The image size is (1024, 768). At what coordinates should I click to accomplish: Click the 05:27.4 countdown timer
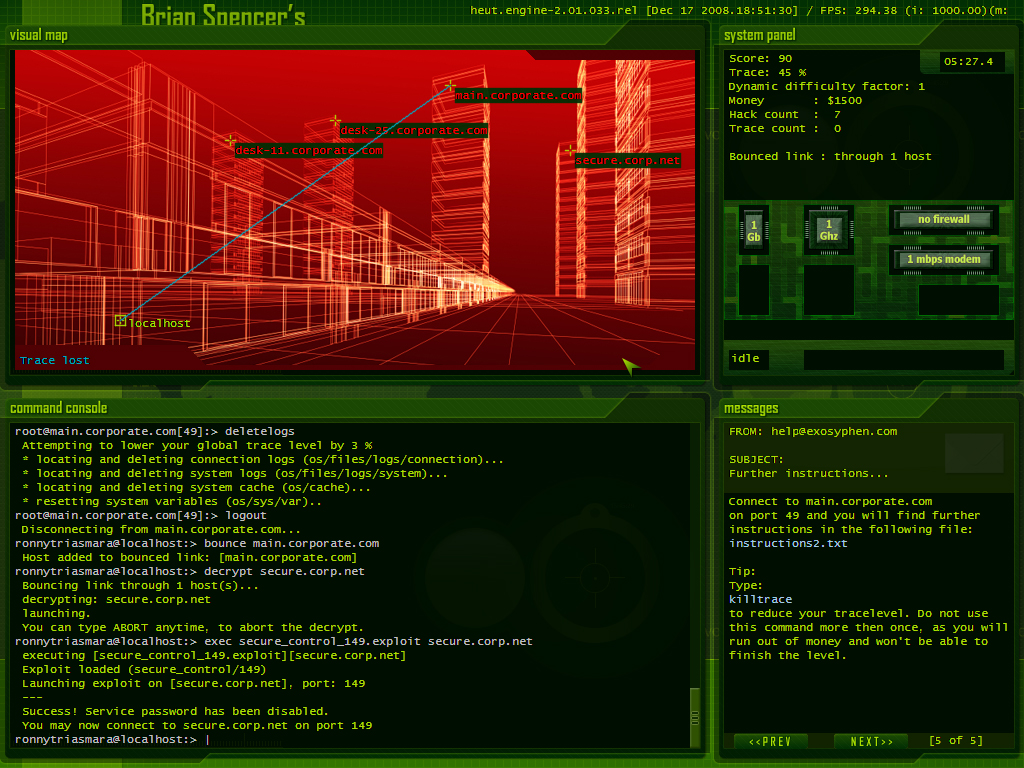pyautogui.click(x=973, y=62)
